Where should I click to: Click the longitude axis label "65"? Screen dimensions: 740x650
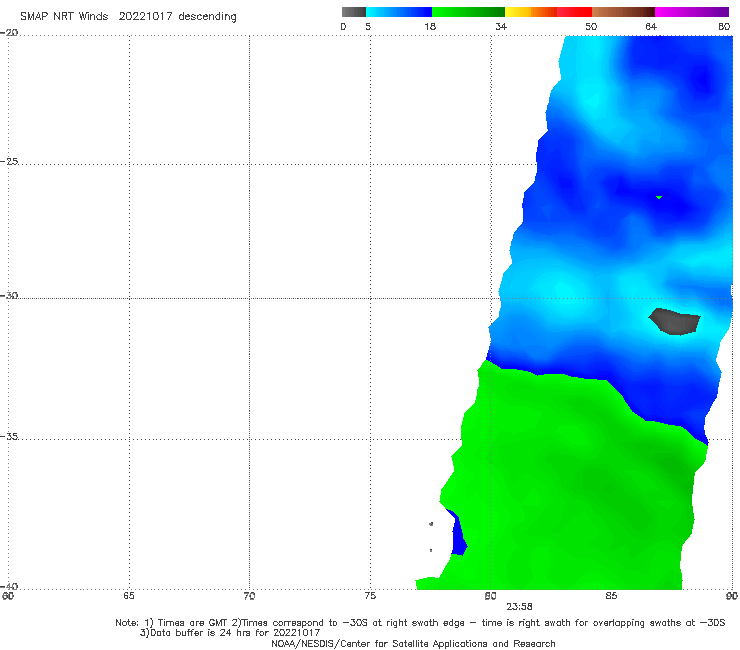(x=129, y=596)
